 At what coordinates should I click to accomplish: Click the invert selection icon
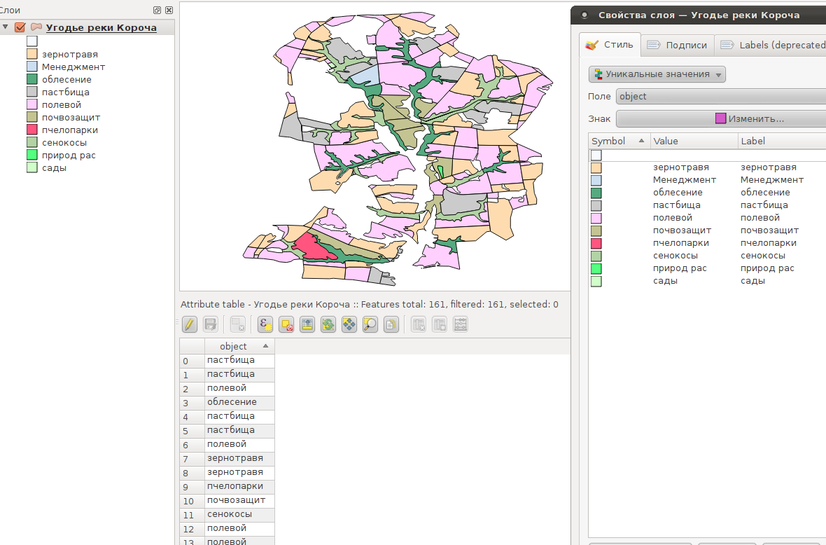click(x=328, y=324)
